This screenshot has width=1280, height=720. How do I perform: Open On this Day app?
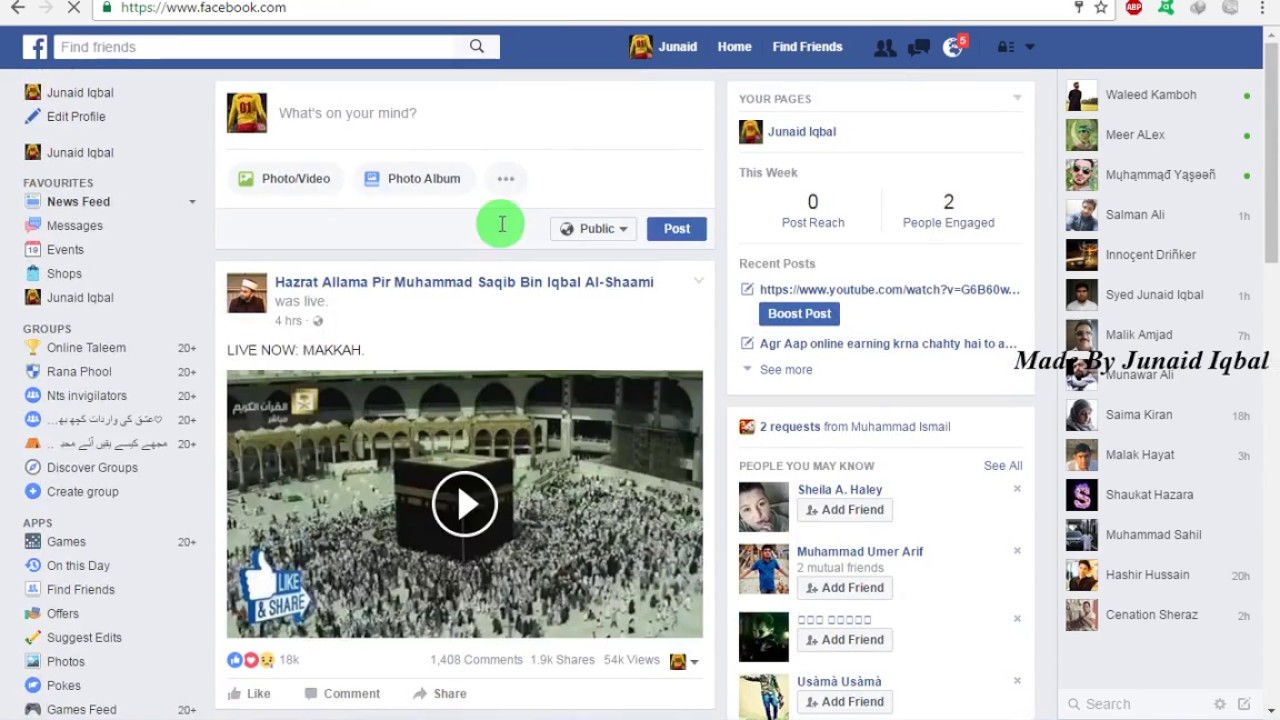tap(78, 566)
